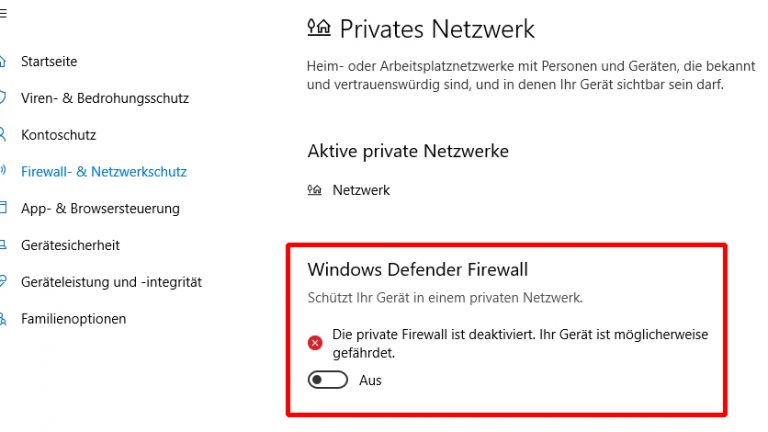Open App- & Browsersteuerung in the sidebar
768x432 pixels.
100,209
